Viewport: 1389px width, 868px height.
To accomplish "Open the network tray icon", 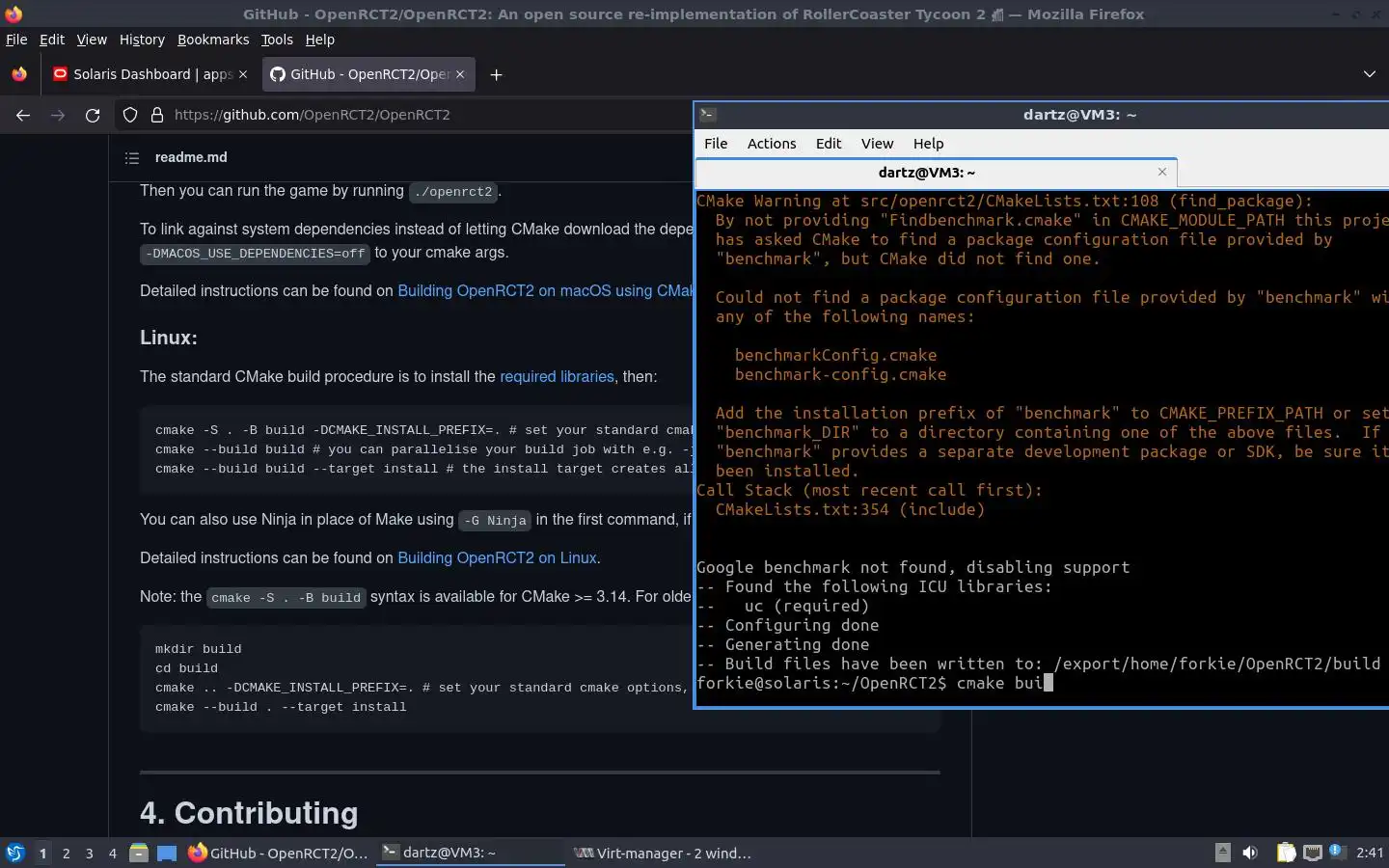I will [x=1312, y=853].
